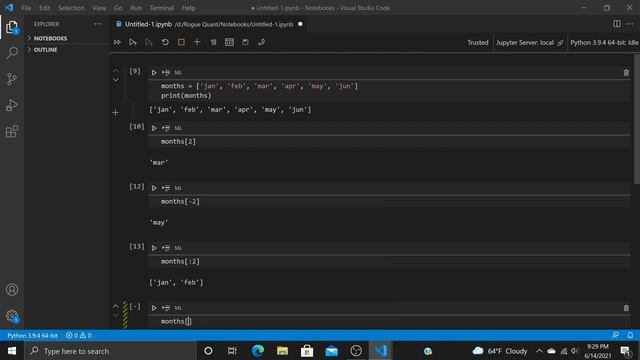The image size is (640, 360).
Task: Select the Untitled-1.ipynb editor tab
Action: coord(209,24)
